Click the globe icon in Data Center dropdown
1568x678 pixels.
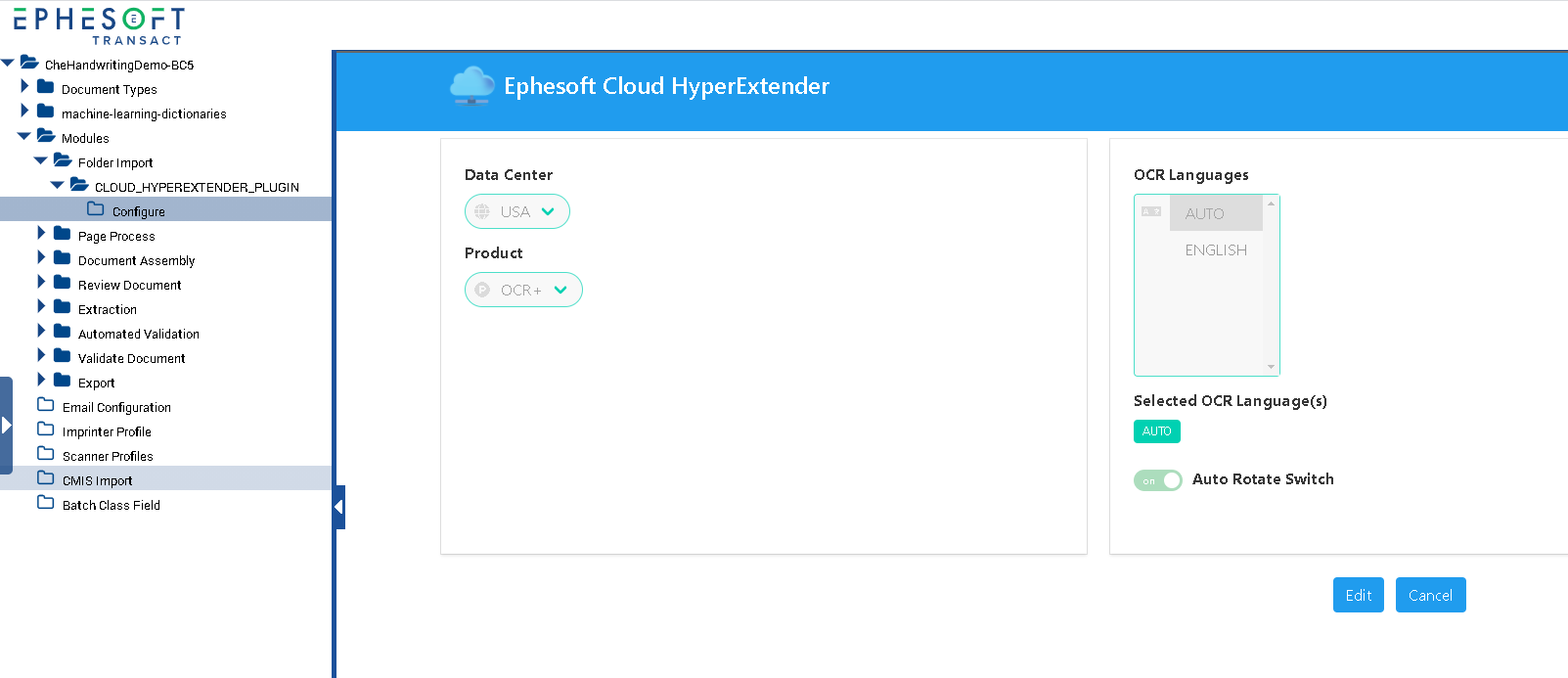pyautogui.click(x=482, y=211)
